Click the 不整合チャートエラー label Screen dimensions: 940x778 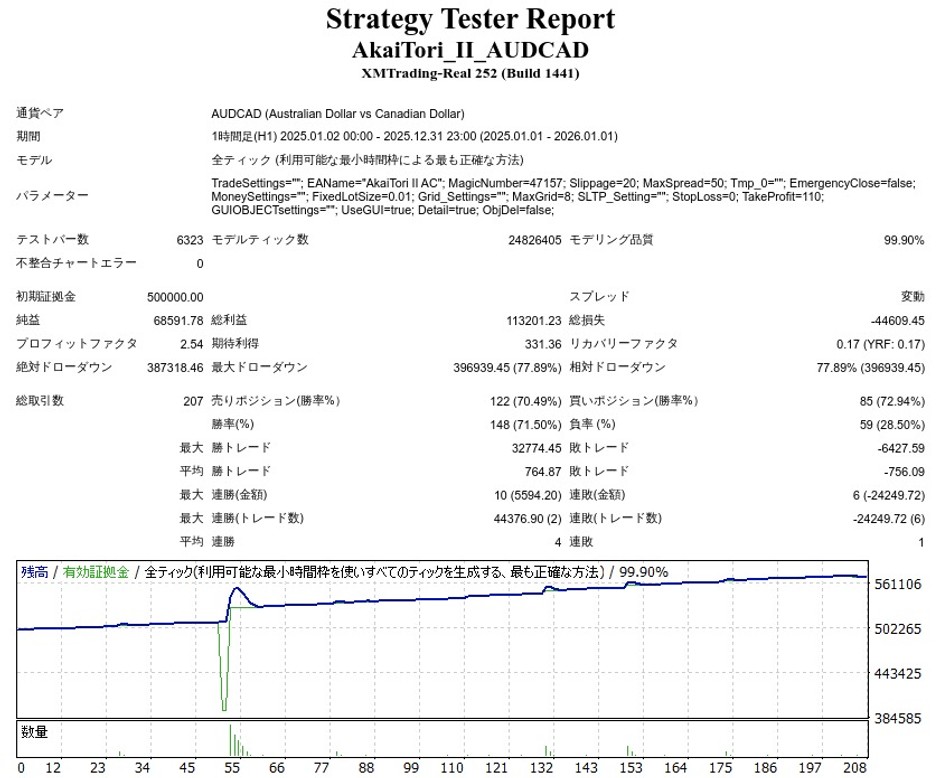coord(76,263)
